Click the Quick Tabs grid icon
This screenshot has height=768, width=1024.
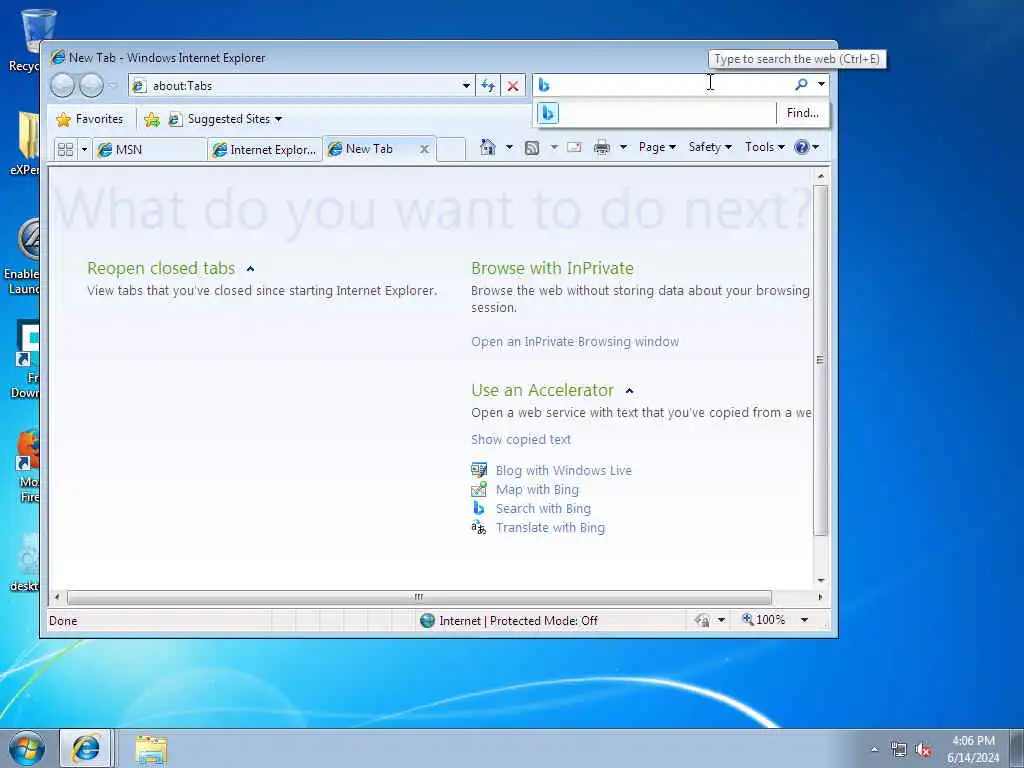tap(65, 150)
